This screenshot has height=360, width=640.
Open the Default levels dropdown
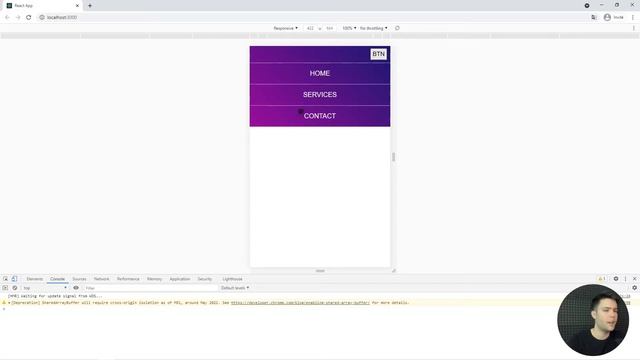(x=235, y=288)
